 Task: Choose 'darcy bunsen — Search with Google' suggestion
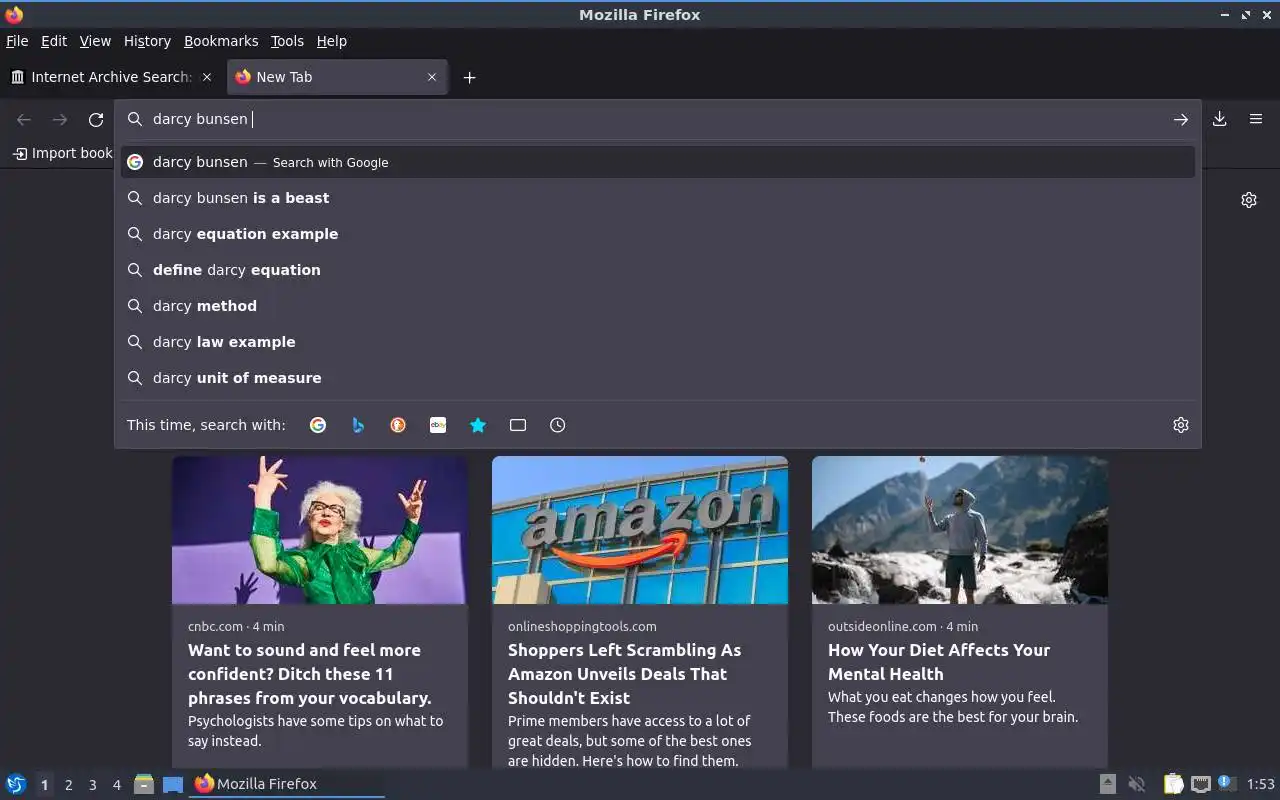point(658,162)
